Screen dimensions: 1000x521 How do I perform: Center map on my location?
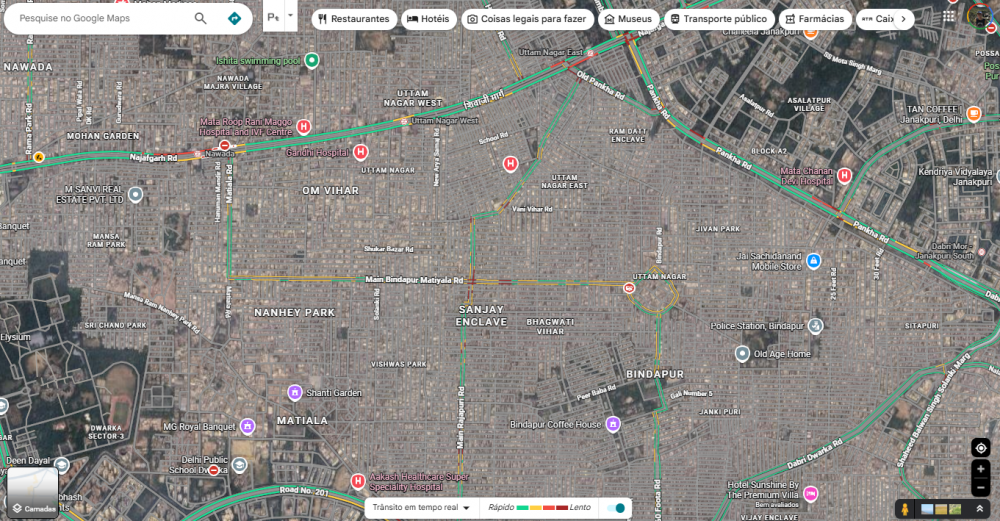[x=980, y=448]
